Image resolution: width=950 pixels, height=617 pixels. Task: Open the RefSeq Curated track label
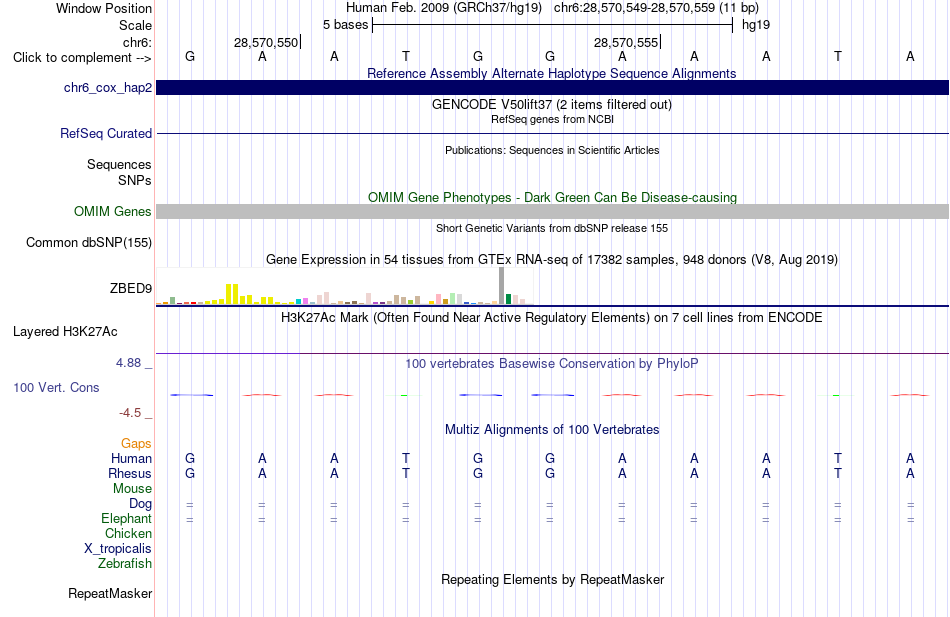(106, 133)
